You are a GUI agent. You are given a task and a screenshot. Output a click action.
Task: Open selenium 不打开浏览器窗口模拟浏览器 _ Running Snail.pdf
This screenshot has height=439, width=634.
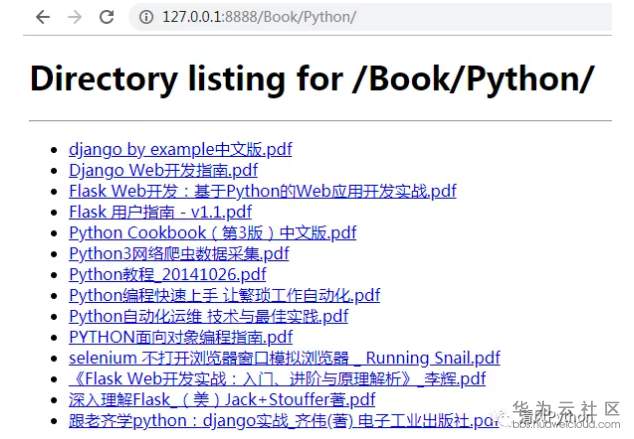coord(285,358)
